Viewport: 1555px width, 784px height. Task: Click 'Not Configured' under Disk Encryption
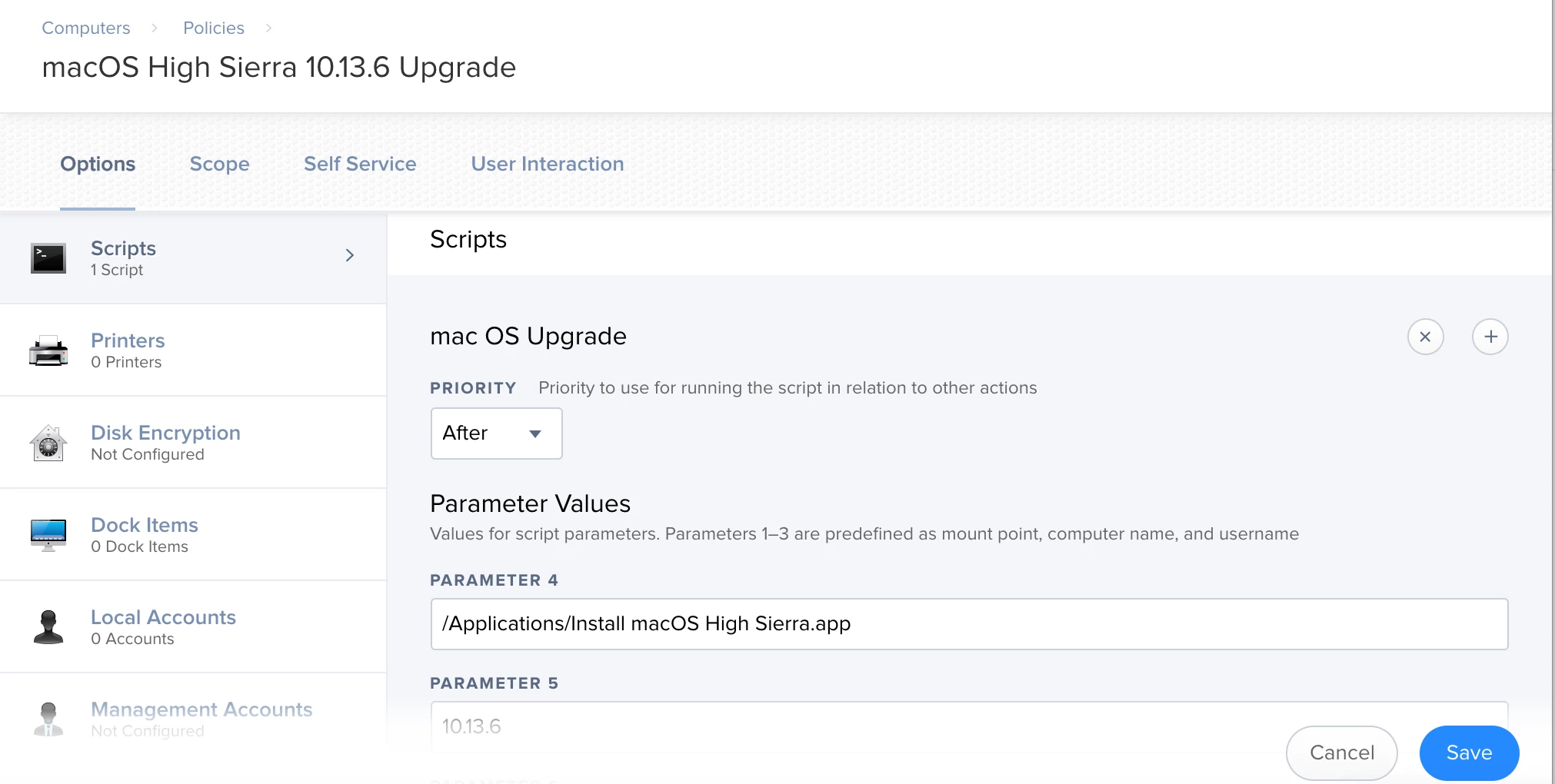pos(148,454)
